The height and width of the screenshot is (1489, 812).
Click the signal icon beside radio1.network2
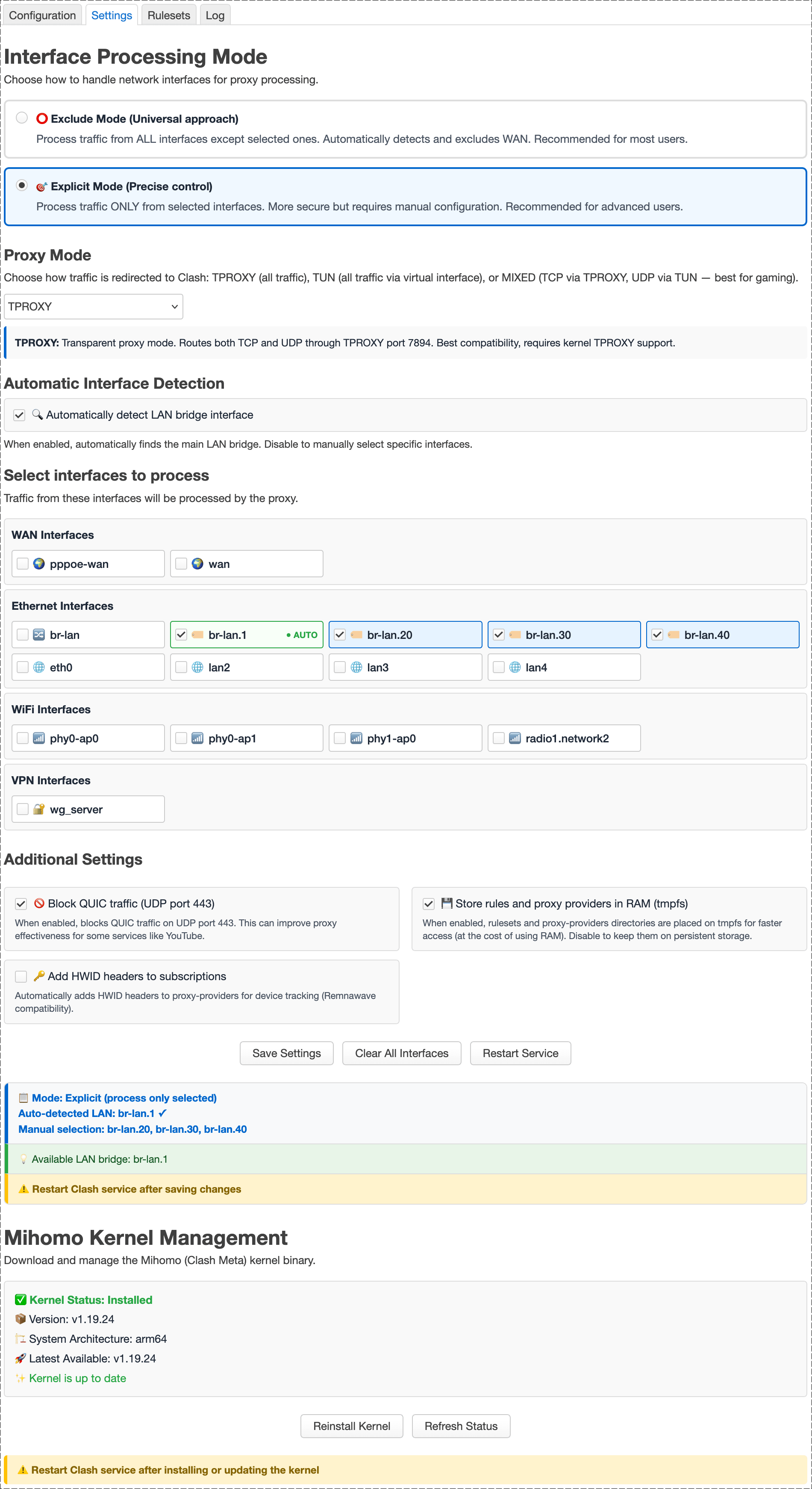coord(515,738)
